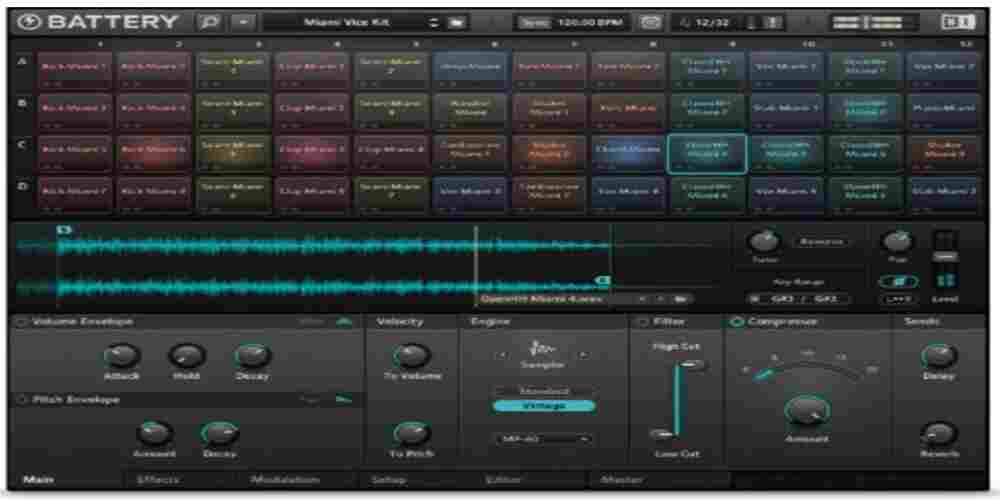Open the header main menu dropdown arrow

tap(243, 23)
